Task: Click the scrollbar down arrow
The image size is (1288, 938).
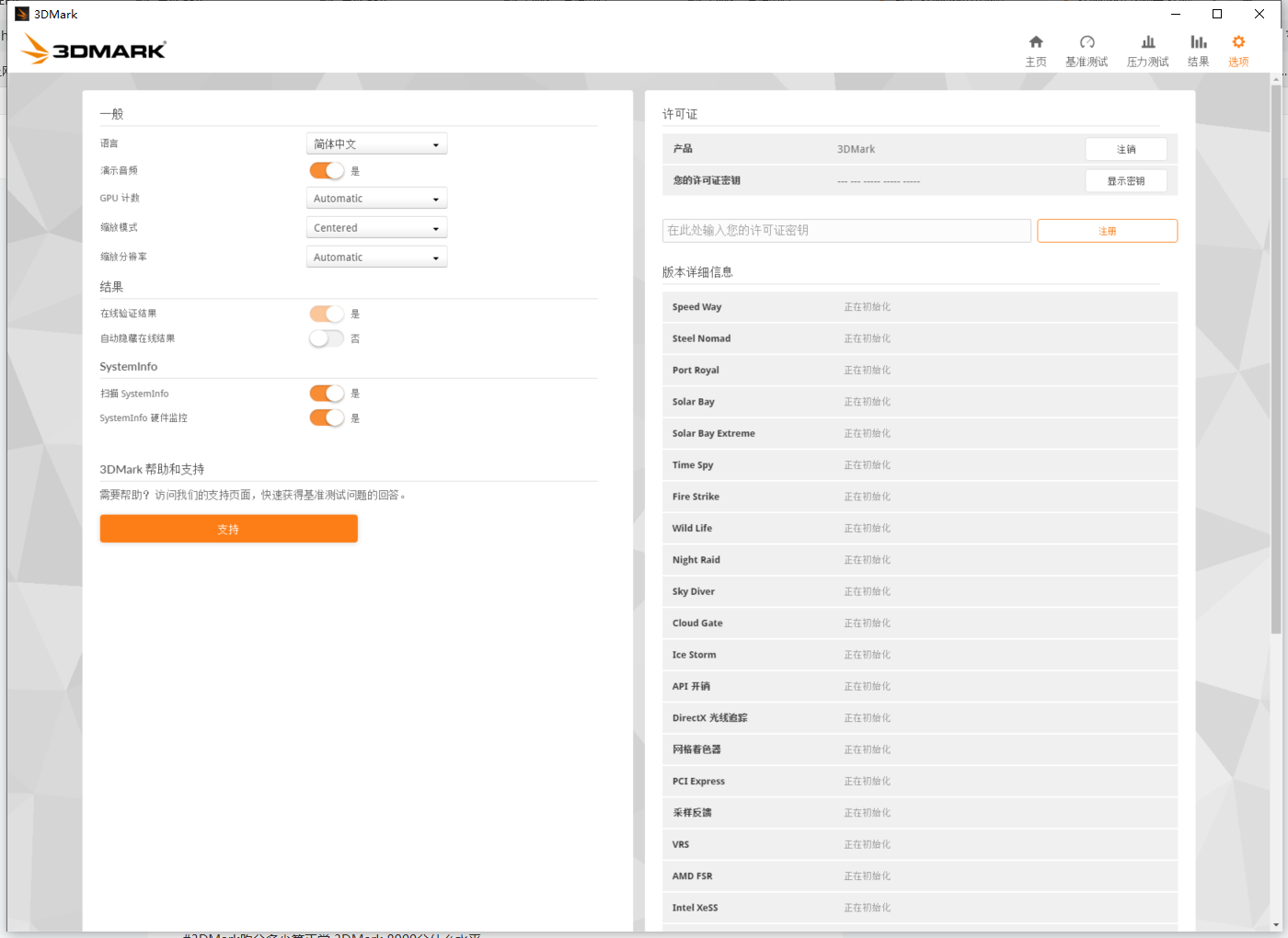Action: click(x=1276, y=925)
